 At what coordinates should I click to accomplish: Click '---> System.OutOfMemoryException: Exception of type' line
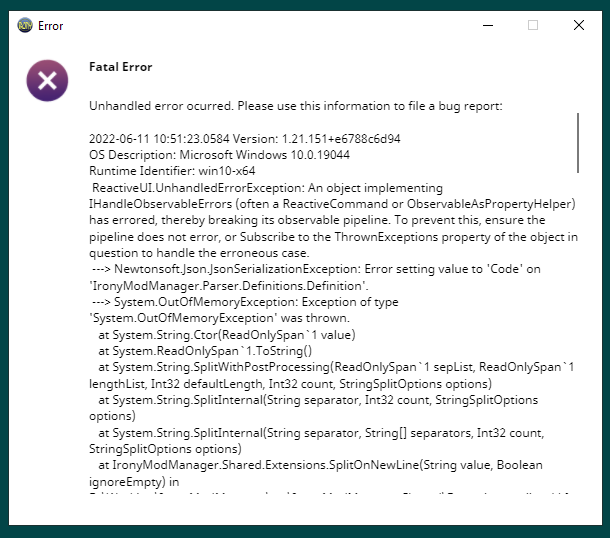pos(245,302)
